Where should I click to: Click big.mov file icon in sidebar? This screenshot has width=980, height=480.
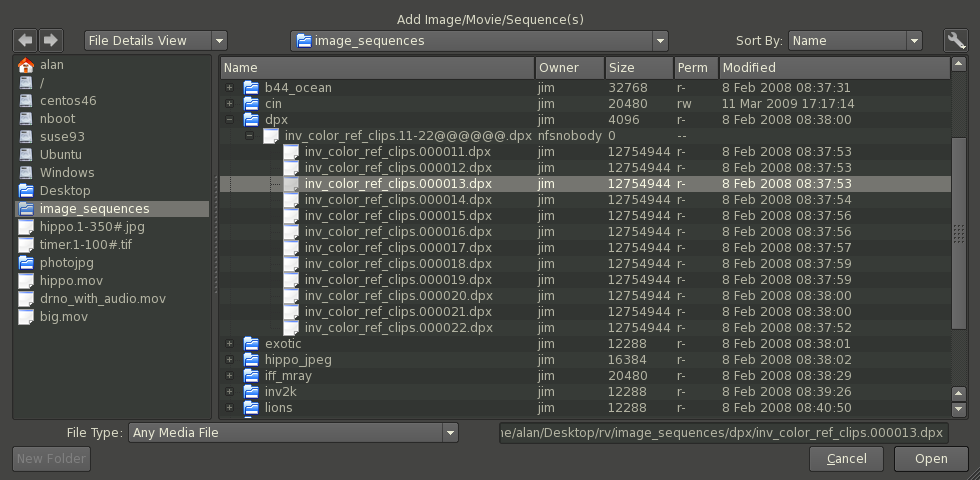point(26,317)
